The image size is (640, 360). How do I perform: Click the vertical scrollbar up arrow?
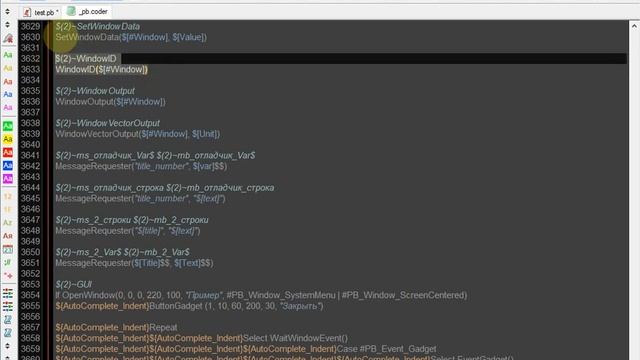pyautogui.click(x=634, y=26)
